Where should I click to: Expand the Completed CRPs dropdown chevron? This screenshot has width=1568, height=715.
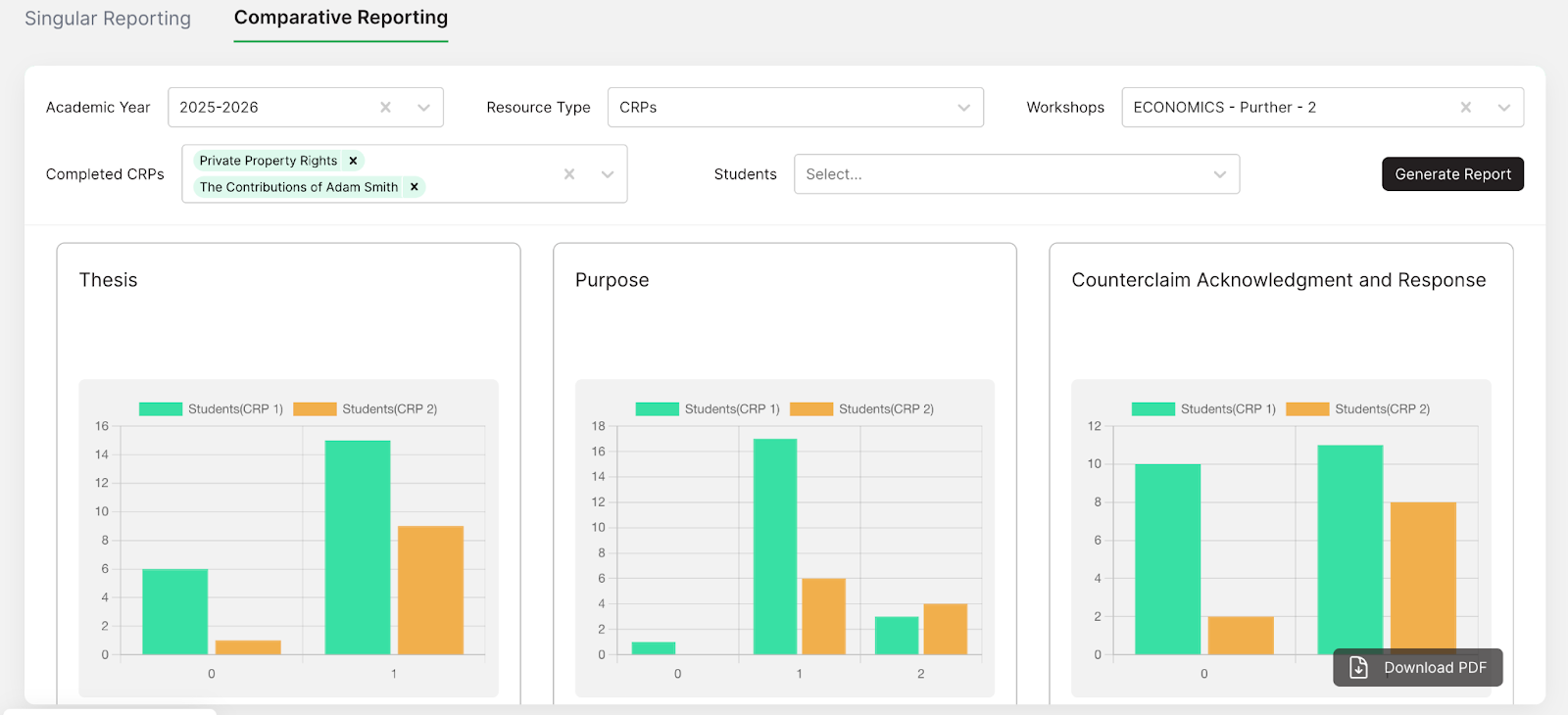click(x=608, y=174)
